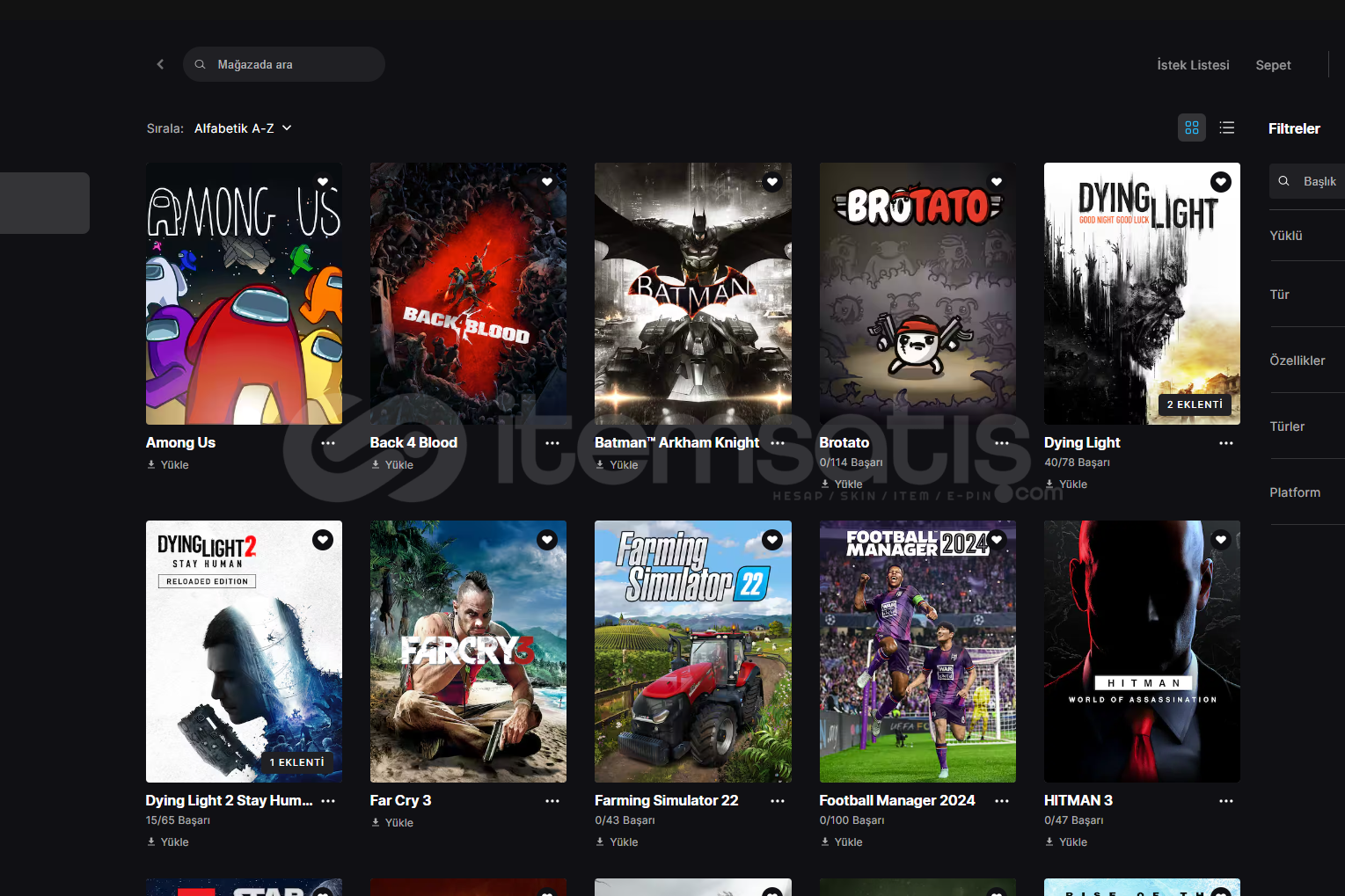Switch to list view layout
This screenshot has width=1345, height=896.
(x=1227, y=127)
